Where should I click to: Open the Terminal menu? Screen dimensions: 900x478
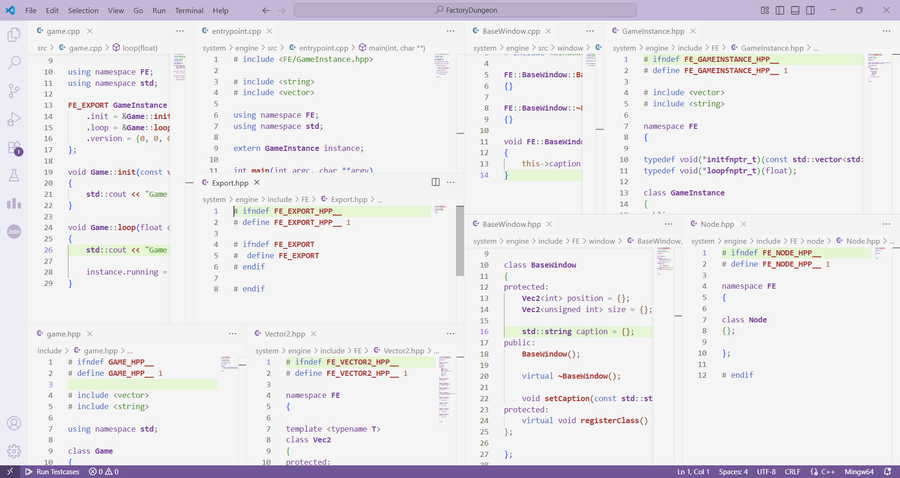coord(189,10)
